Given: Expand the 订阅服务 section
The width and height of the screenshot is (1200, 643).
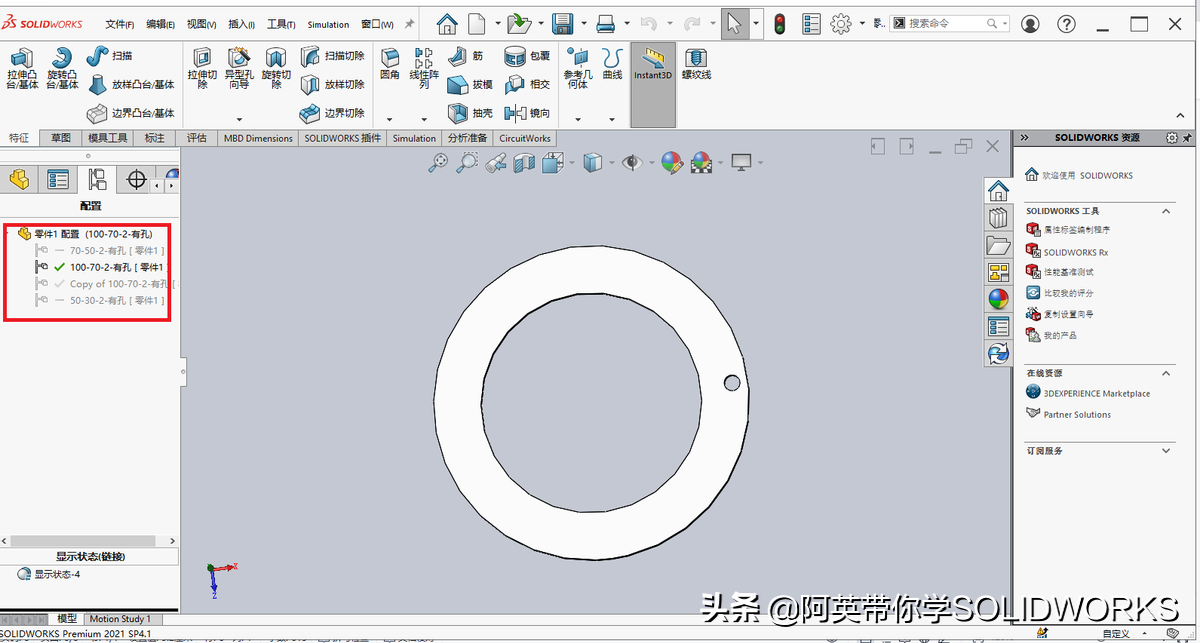Looking at the screenshot, I should click(x=1166, y=451).
